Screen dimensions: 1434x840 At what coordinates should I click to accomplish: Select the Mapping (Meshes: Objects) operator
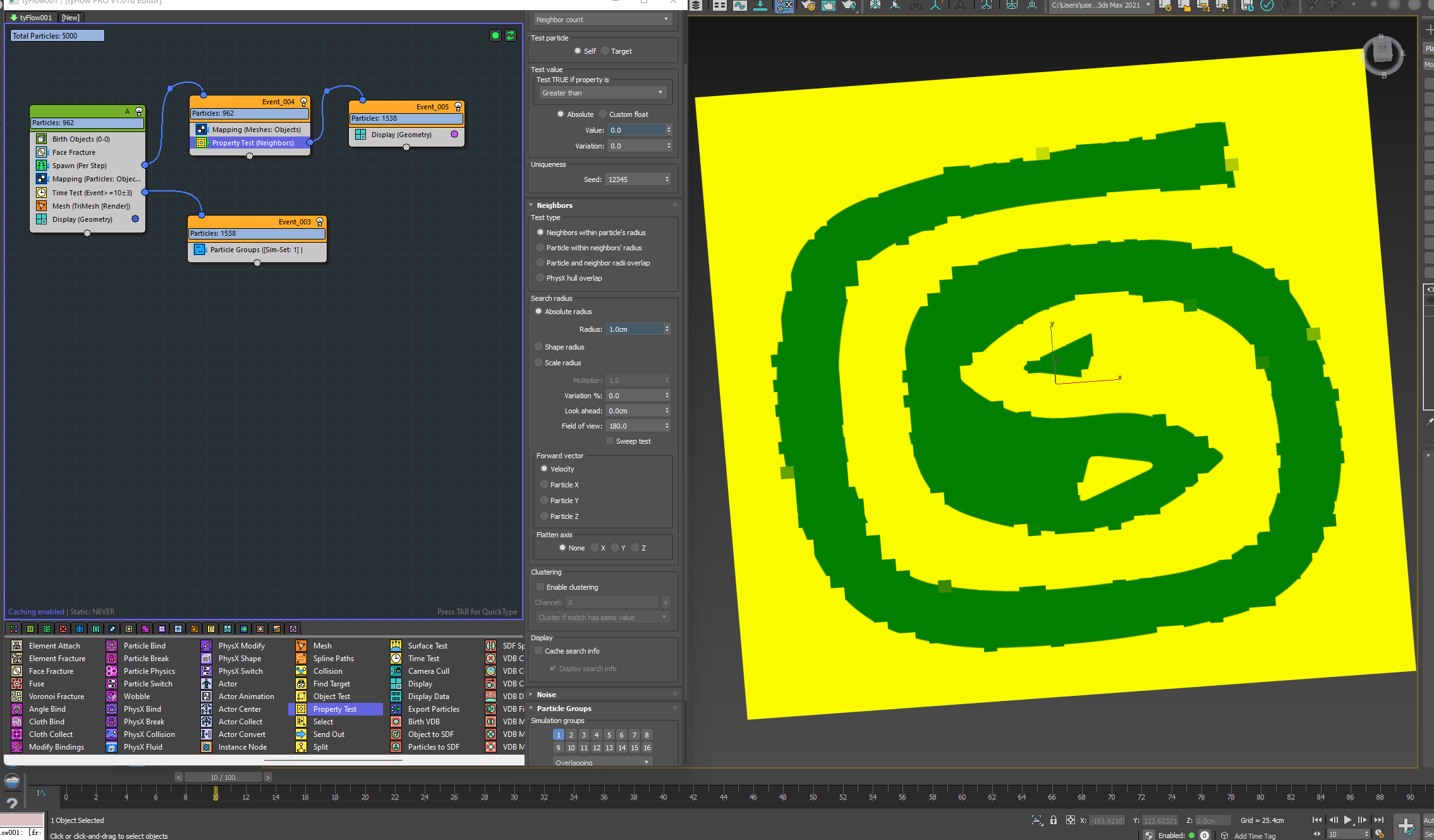250,130
